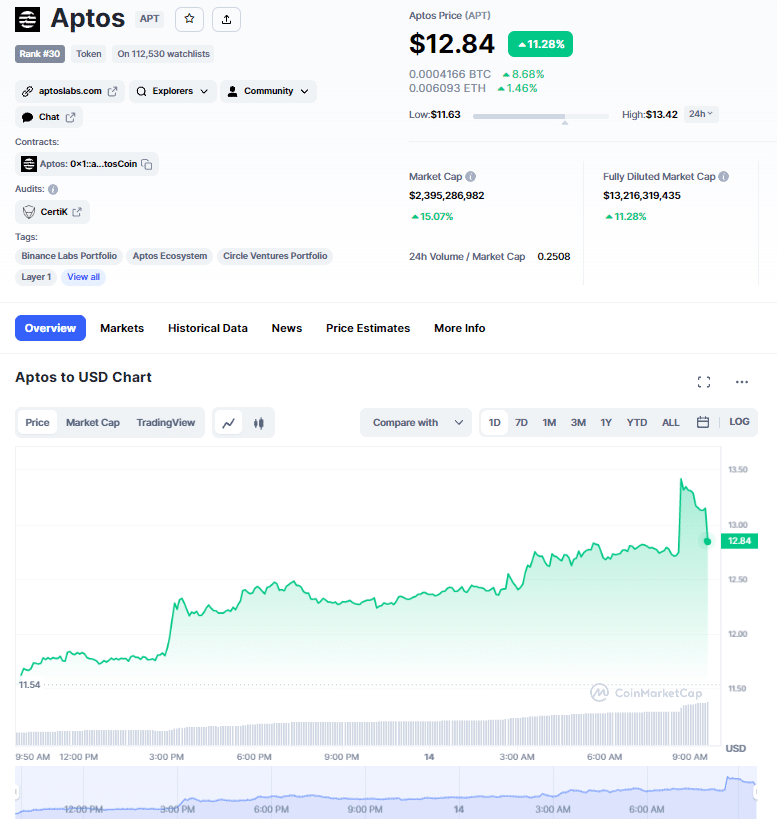
Task: Expand the Compare with dropdown
Action: [x=416, y=422]
